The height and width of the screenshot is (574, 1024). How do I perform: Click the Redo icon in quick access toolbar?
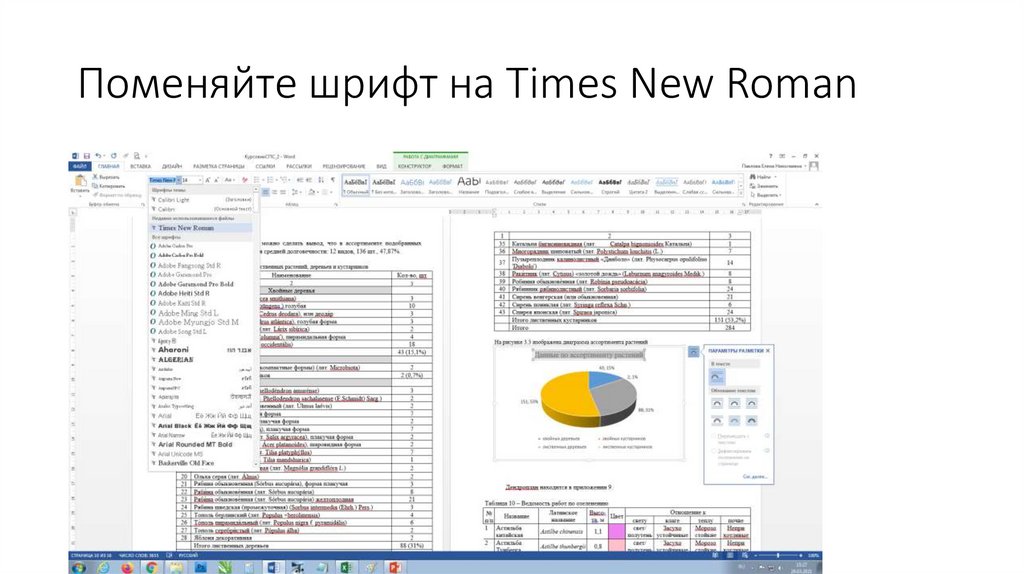point(113,156)
